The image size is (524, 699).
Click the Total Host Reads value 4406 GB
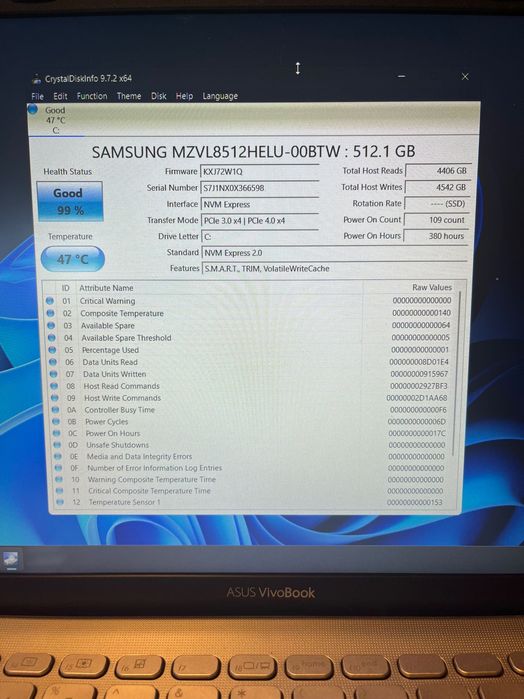click(437, 171)
